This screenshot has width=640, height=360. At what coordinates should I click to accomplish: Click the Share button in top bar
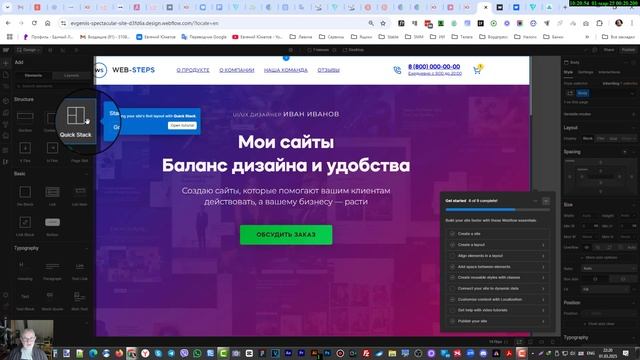coord(609,50)
